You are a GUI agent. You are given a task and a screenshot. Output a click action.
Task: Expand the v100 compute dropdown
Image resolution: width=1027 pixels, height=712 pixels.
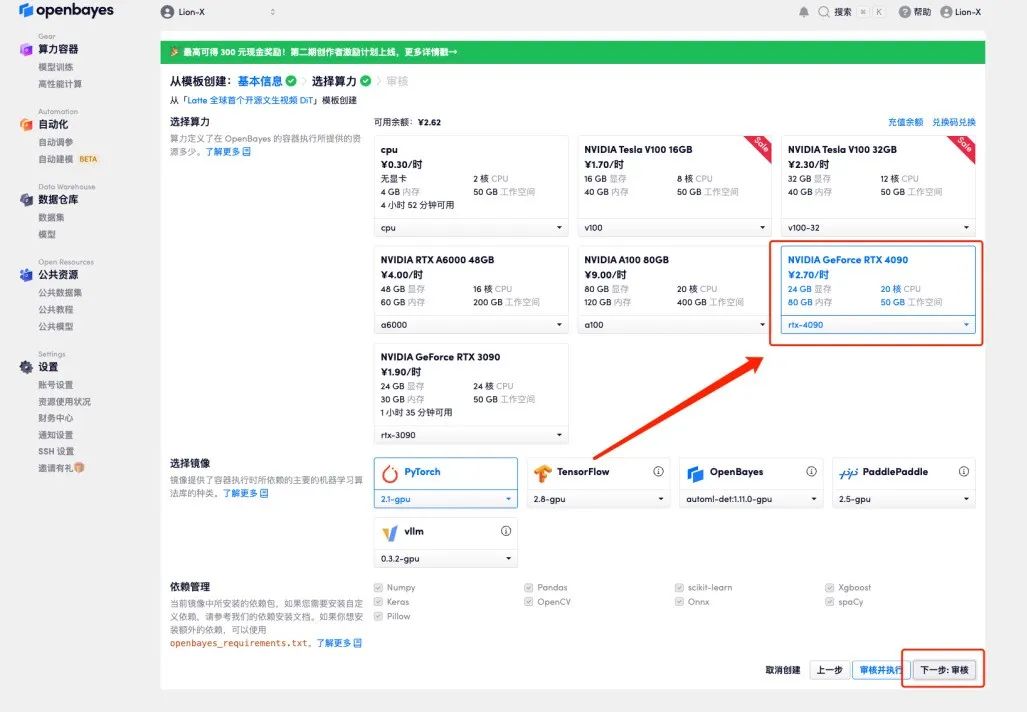(x=675, y=227)
